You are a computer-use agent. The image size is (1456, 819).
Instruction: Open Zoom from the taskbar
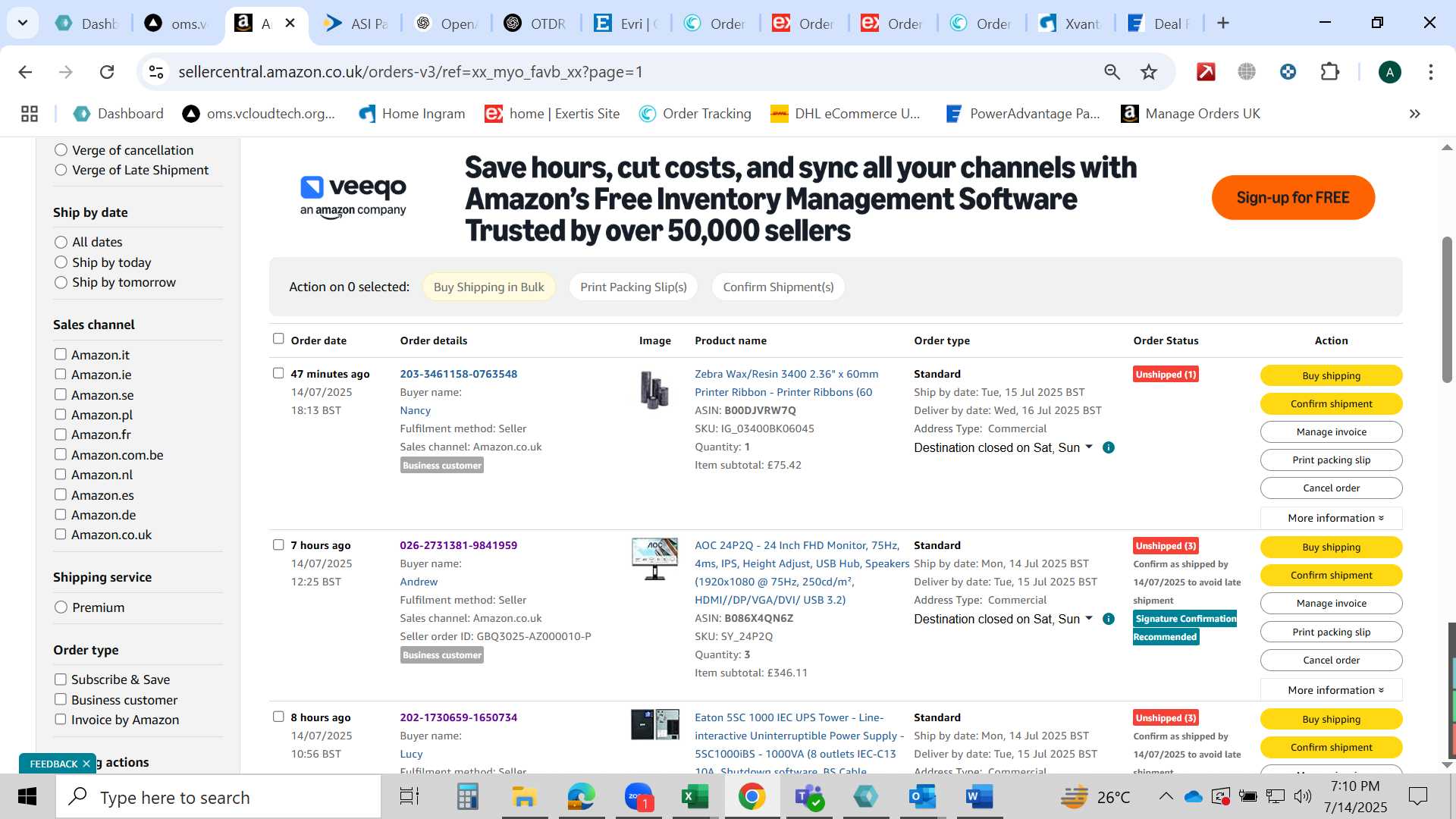click(x=639, y=797)
